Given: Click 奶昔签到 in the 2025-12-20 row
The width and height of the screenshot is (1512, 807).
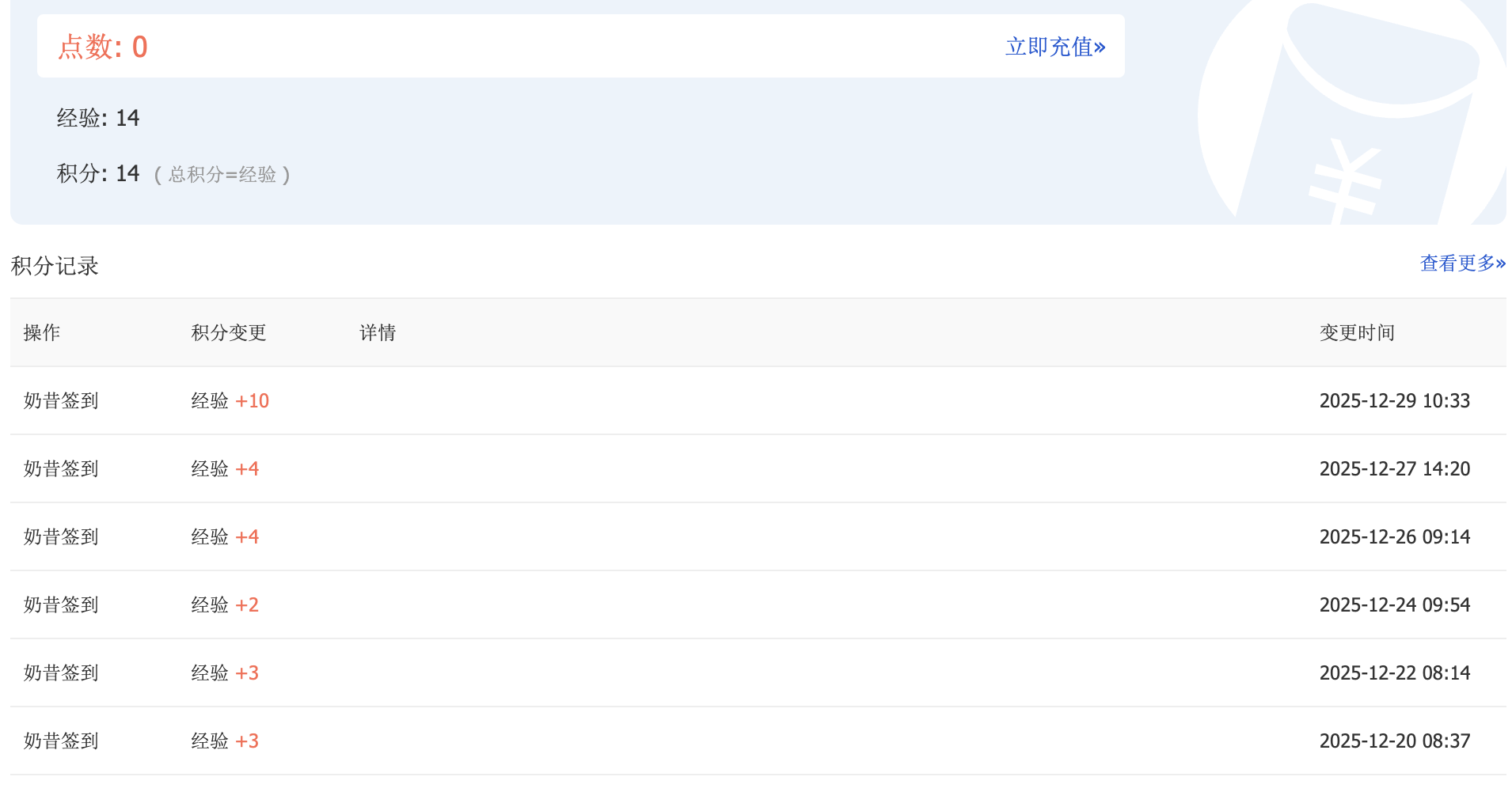Looking at the screenshot, I should click(61, 741).
